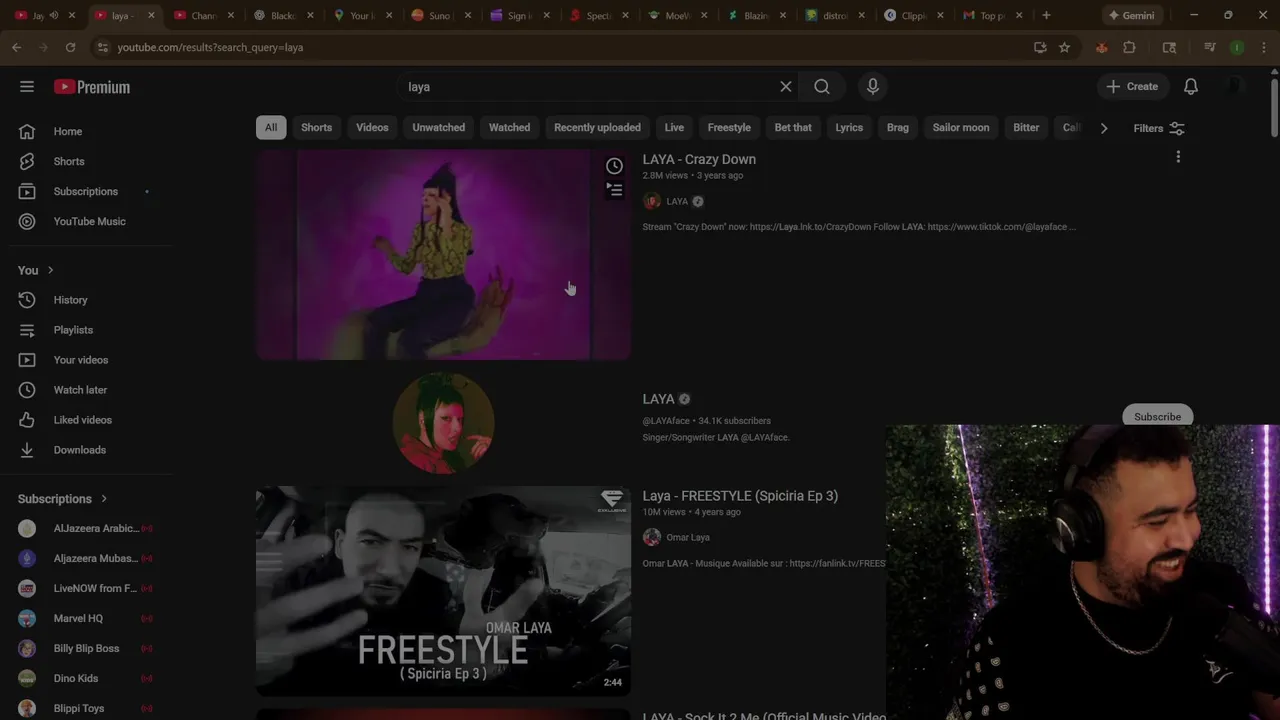The height and width of the screenshot is (720, 1280).
Task: Expand the Subscriptions section heading
Action: click(x=62, y=498)
